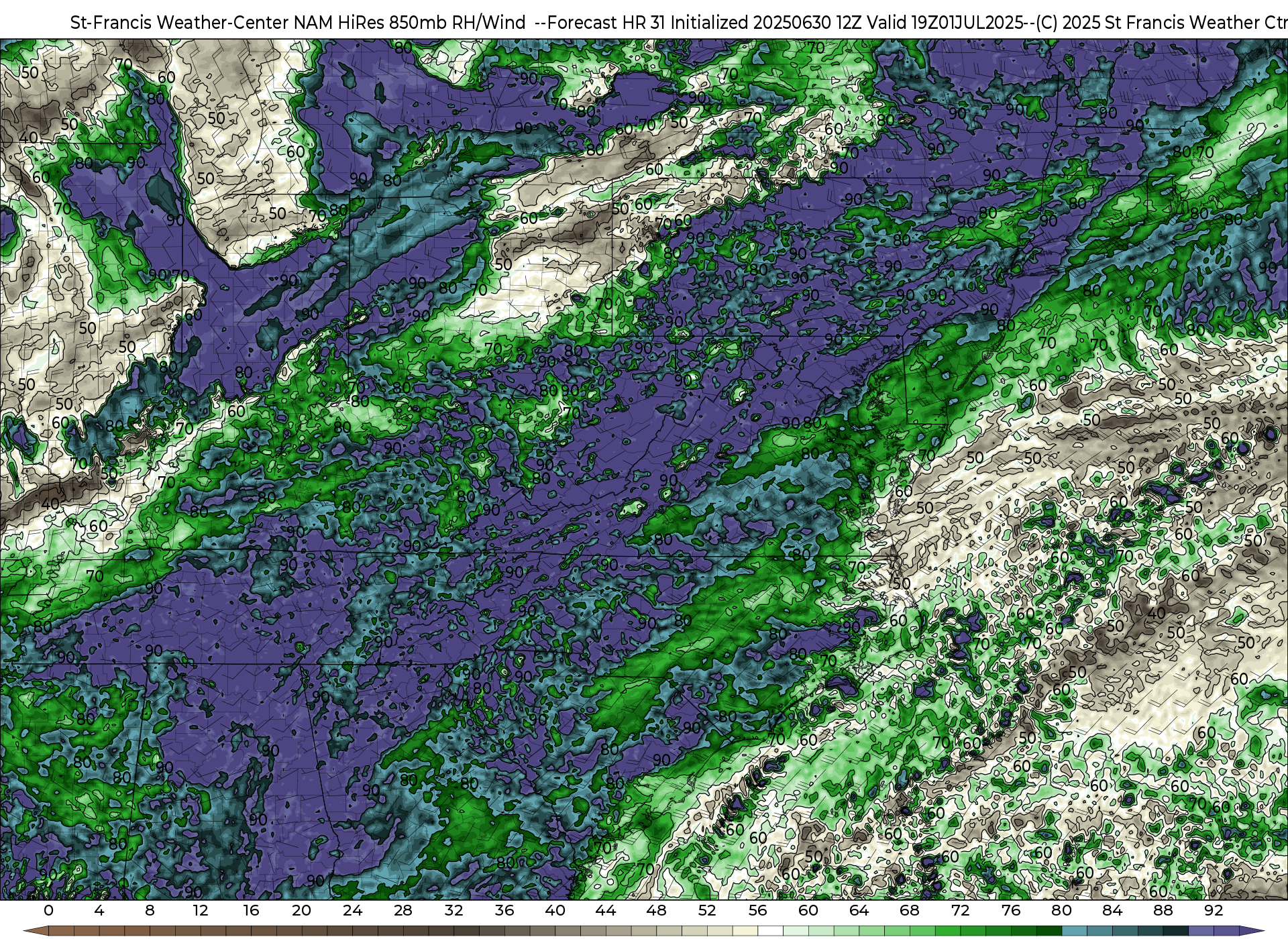The image size is (1288, 939).
Task: Click the purple right arrow of the colorbar
Action: pos(1251,931)
